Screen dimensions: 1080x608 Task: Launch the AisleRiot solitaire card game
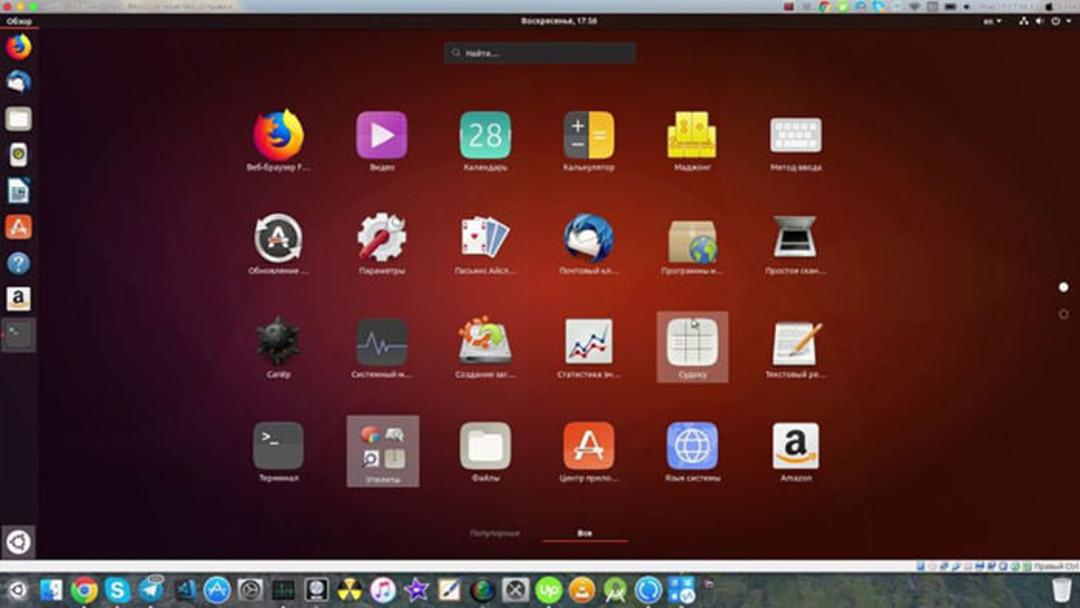click(x=485, y=239)
